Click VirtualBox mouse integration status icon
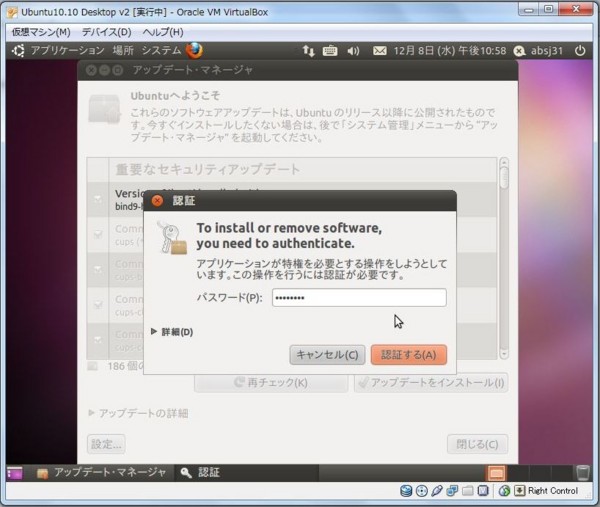The width and height of the screenshot is (600, 507). (x=504, y=491)
